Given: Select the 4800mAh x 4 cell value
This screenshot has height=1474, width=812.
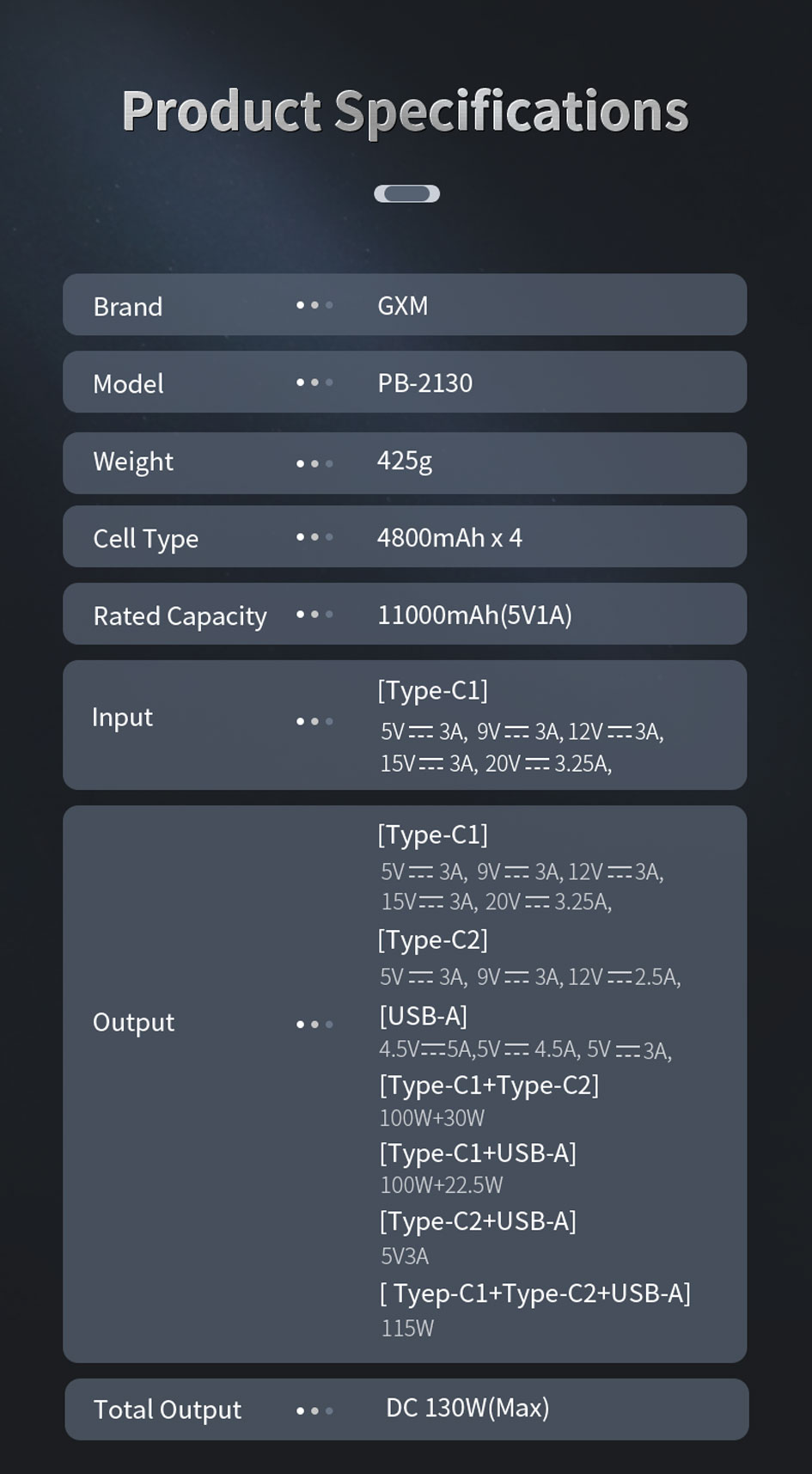Looking at the screenshot, I should click(449, 538).
